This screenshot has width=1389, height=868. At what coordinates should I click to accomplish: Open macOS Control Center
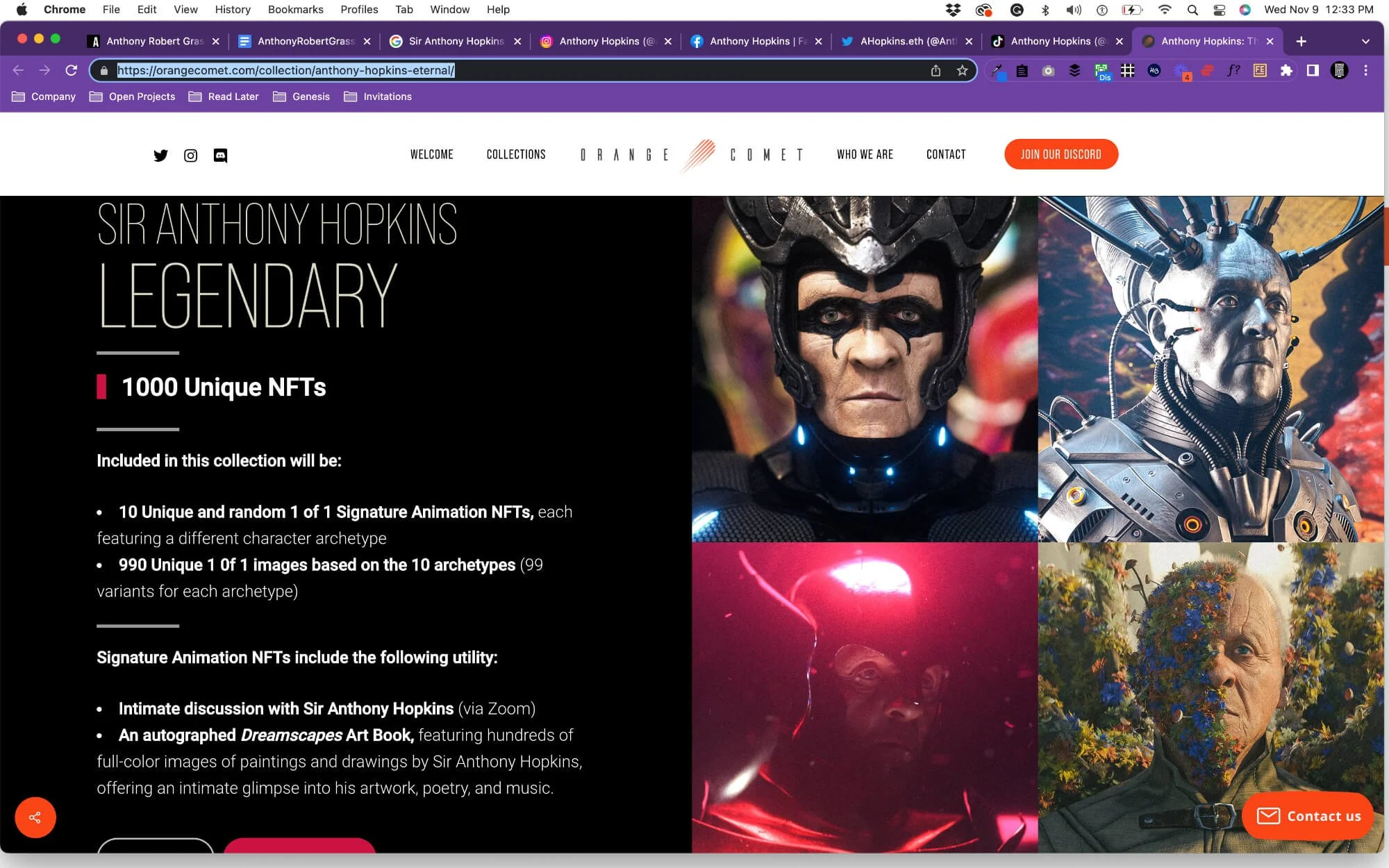[x=1219, y=10]
